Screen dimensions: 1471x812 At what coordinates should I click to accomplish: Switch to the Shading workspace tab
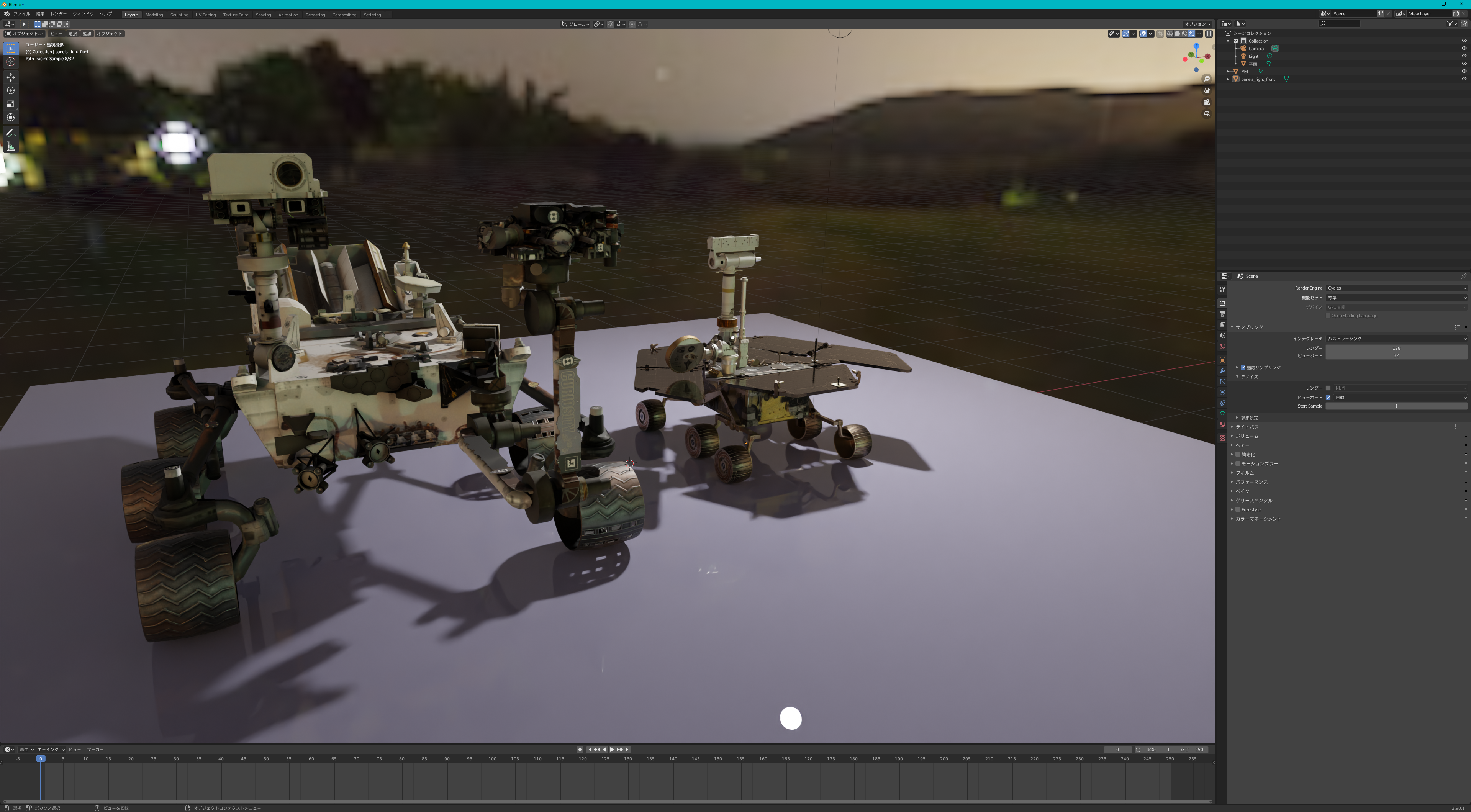coord(263,15)
